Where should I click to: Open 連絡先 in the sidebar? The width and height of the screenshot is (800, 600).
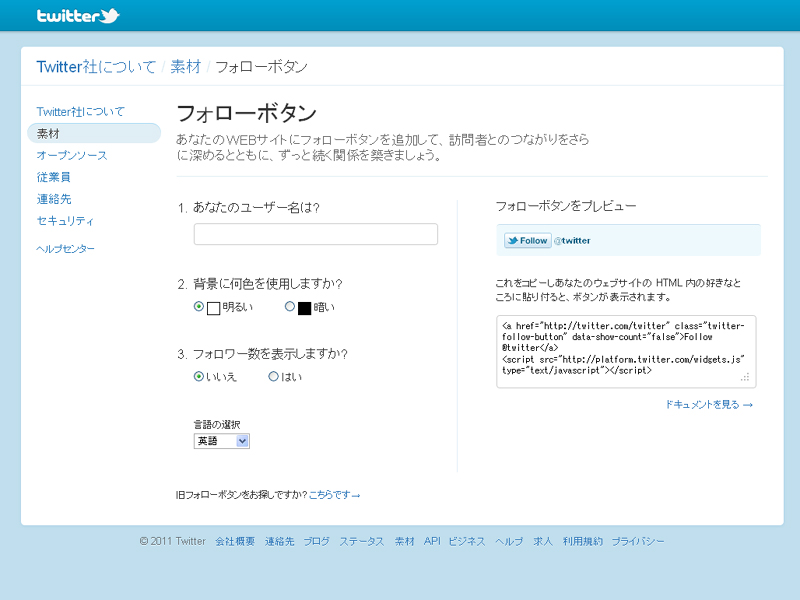click(x=54, y=199)
